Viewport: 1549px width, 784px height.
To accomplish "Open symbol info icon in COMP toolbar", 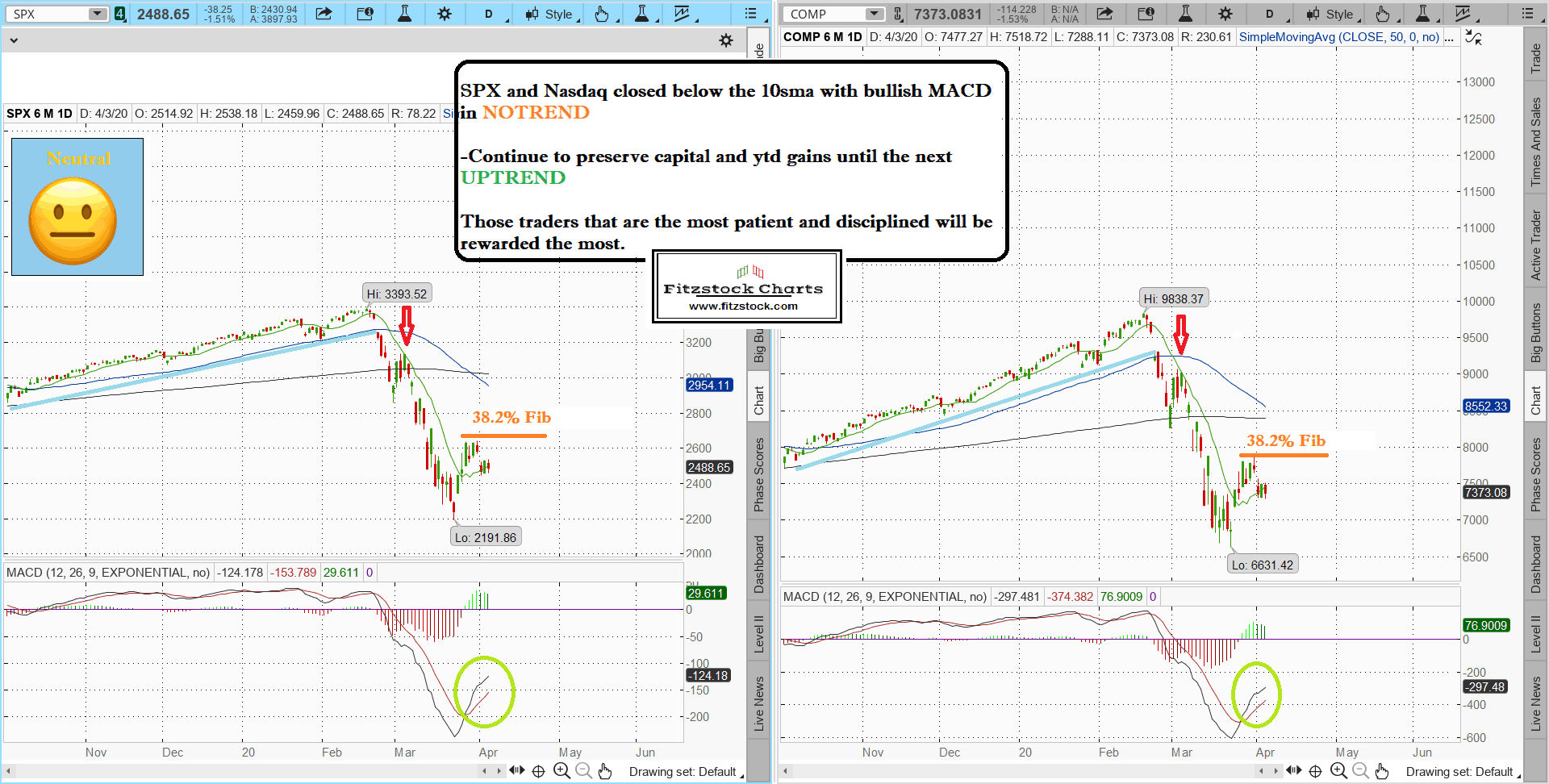I will coord(1145,14).
